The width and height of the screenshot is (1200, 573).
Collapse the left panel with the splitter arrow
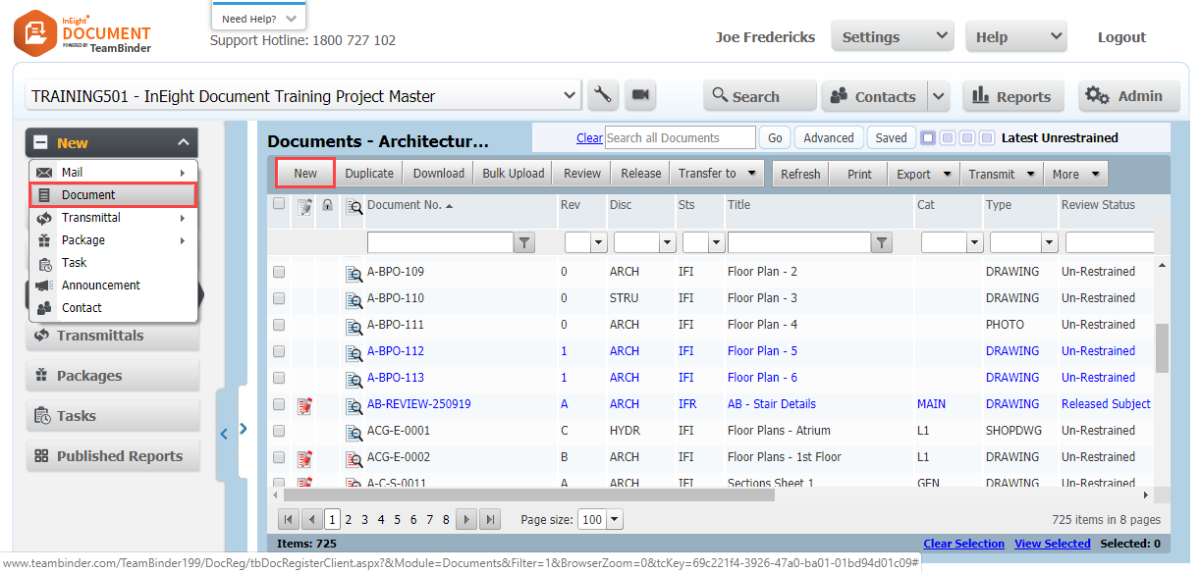click(224, 433)
